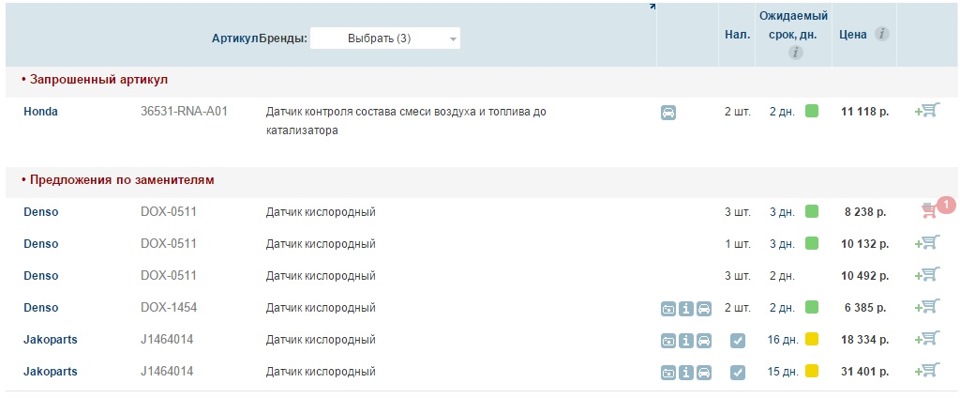The height and width of the screenshot is (398, 960).
Task: Open cart icon on 8 238 р. Denso row
Action: 930,211
